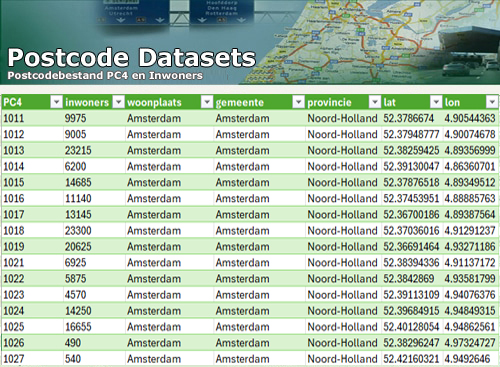Click inwoners value 13145

point(78,214)
